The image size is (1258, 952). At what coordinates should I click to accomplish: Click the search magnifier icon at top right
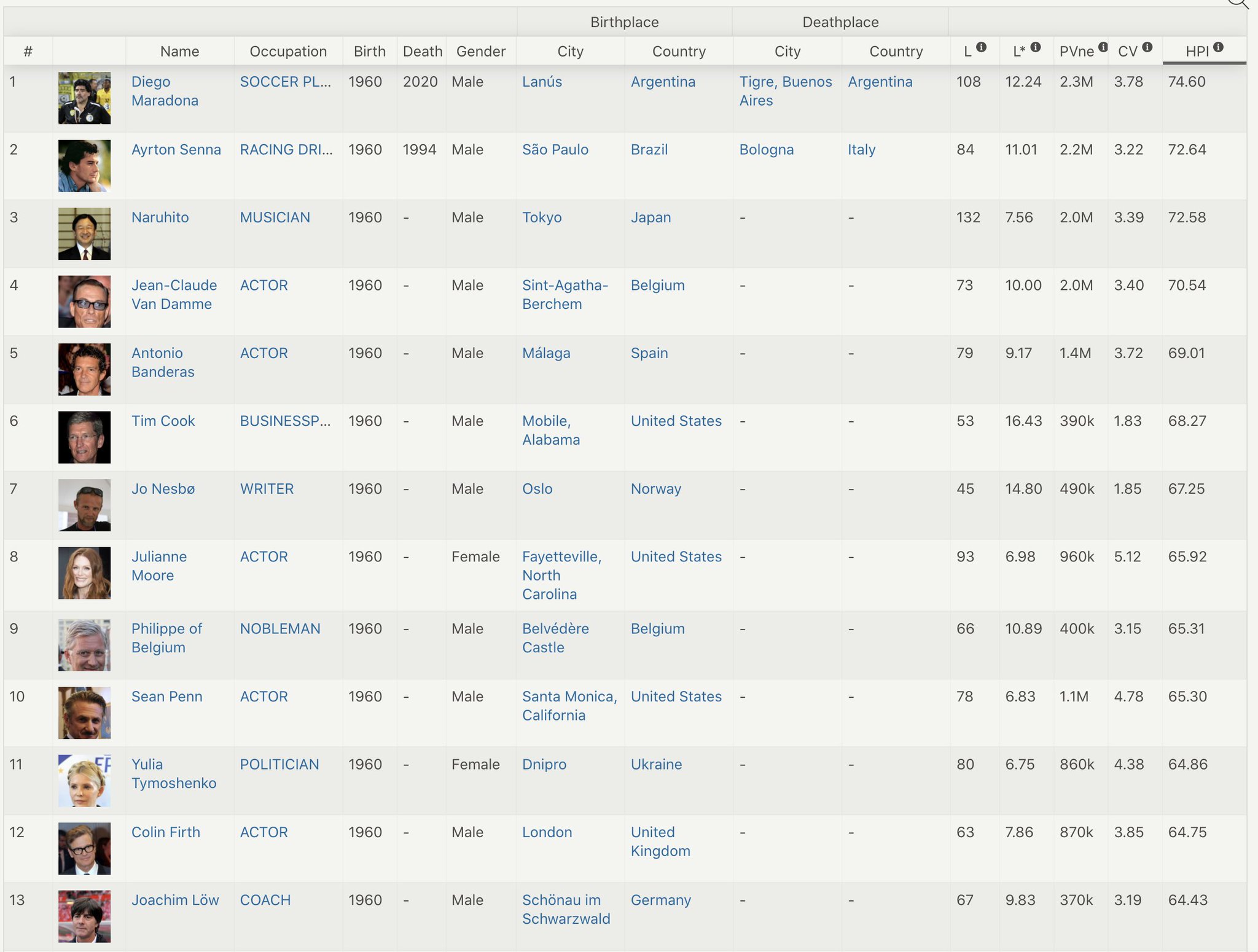(x=1238, y=2)
